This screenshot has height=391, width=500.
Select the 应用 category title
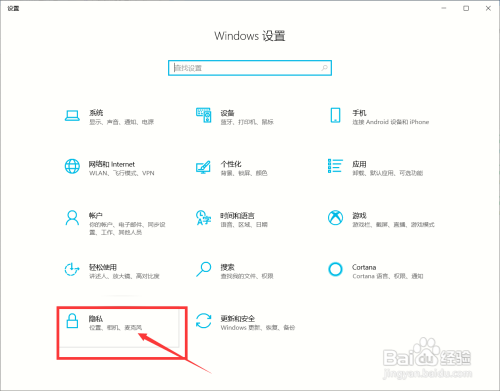click(x=359, y=164)
